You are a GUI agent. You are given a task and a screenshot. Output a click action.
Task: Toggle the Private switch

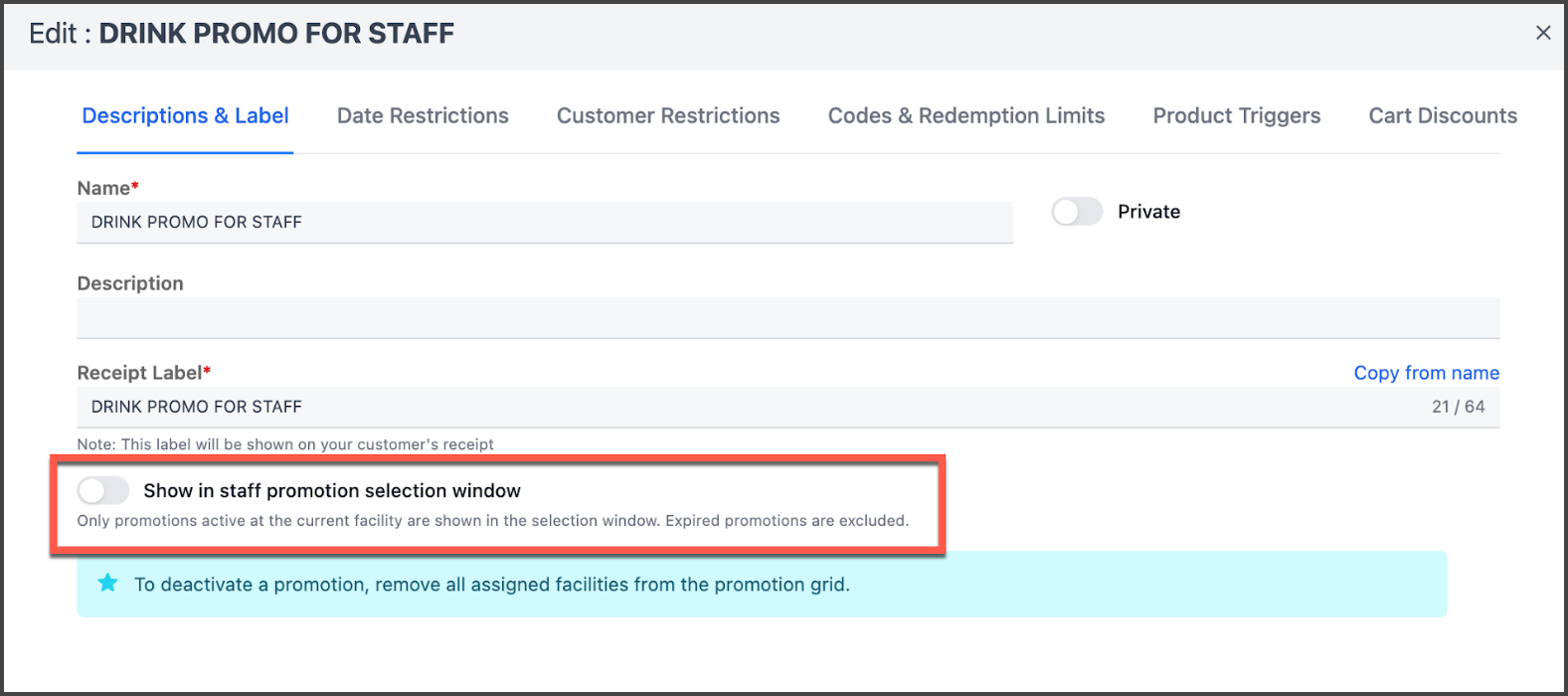(x=1077, y=212)
